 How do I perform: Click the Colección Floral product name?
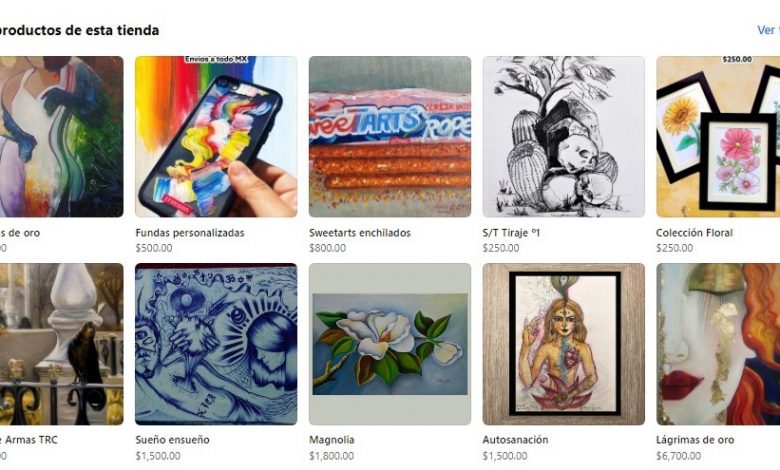click(694, 233)
